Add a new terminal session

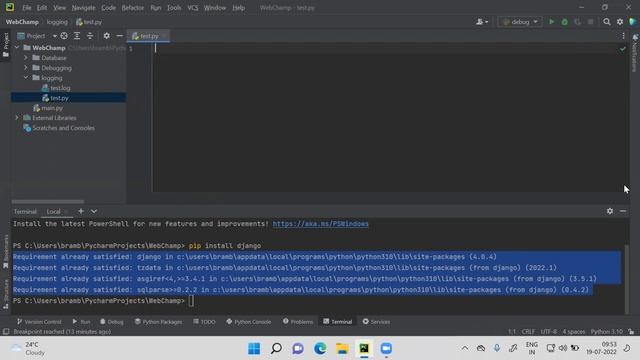[81, 211]
